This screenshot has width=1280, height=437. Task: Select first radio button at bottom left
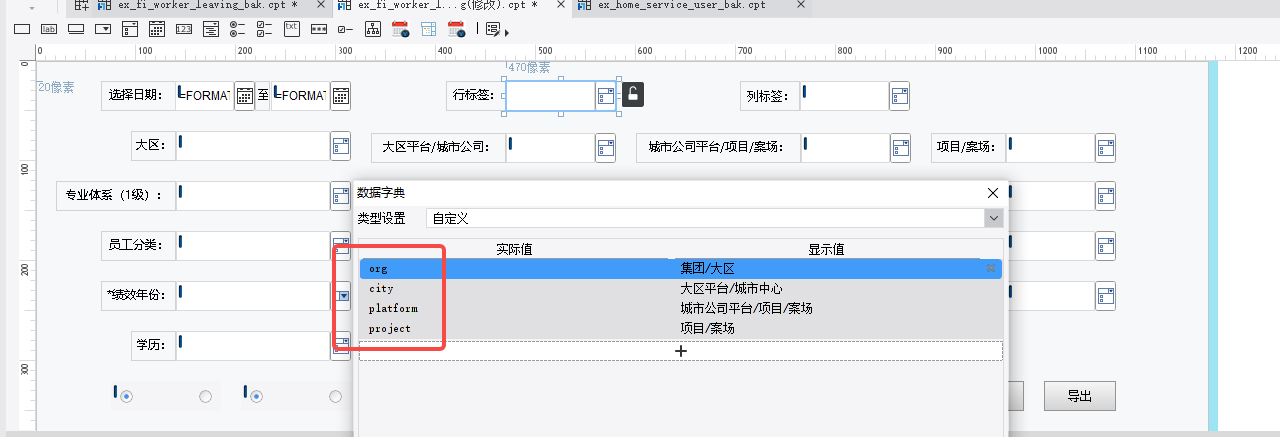(126, 397)
